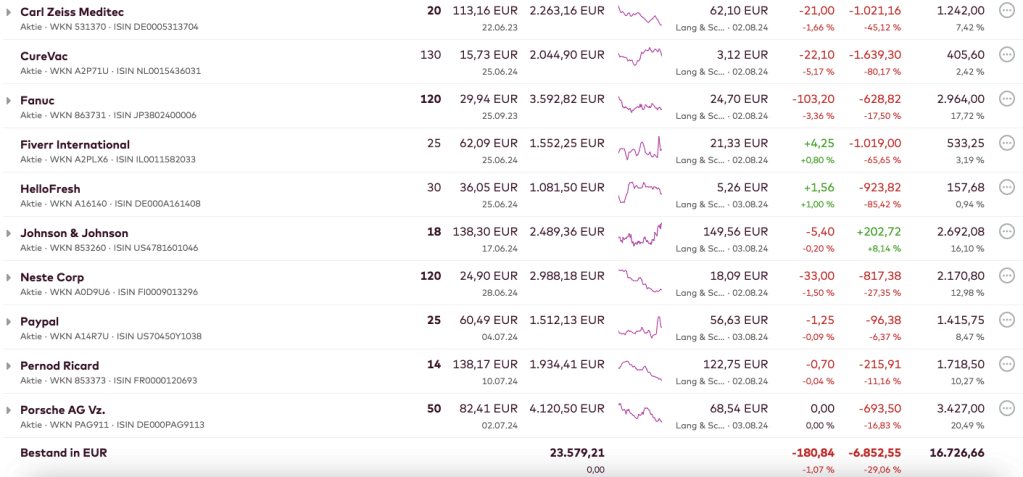This screenshot has width=1023, height=477.
Task: Expand the Neste Corp position
Action: tap(9, 277)
